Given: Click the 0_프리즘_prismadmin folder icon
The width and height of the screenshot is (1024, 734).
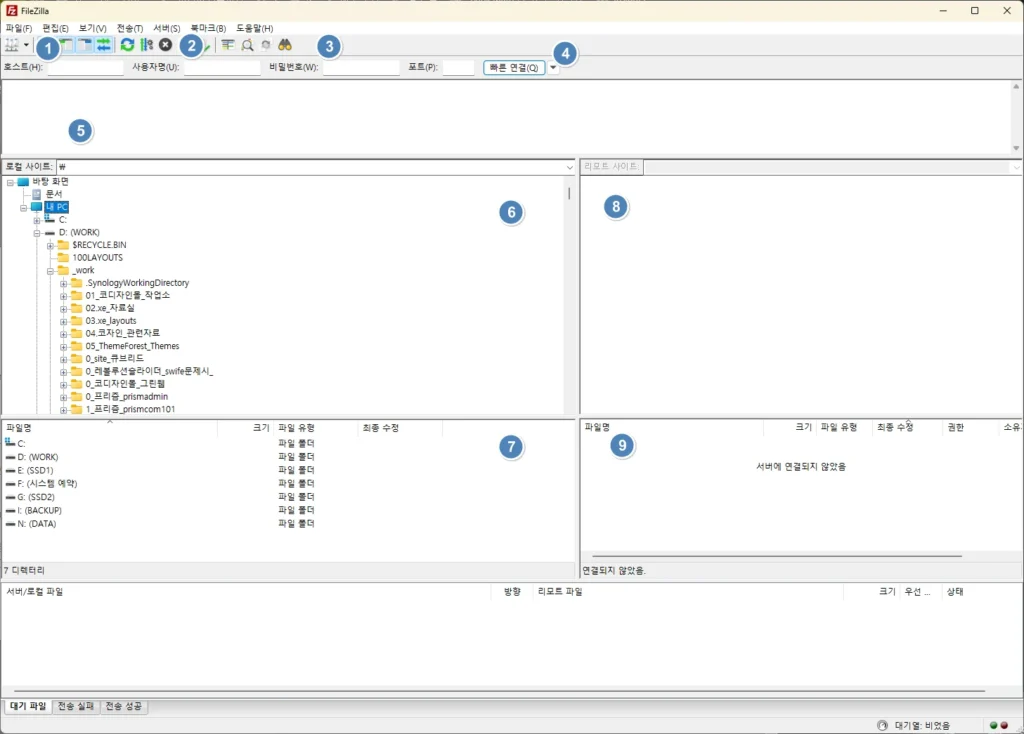Looking at the screenshot, I should pyautogui.click(x=76, y=396).
